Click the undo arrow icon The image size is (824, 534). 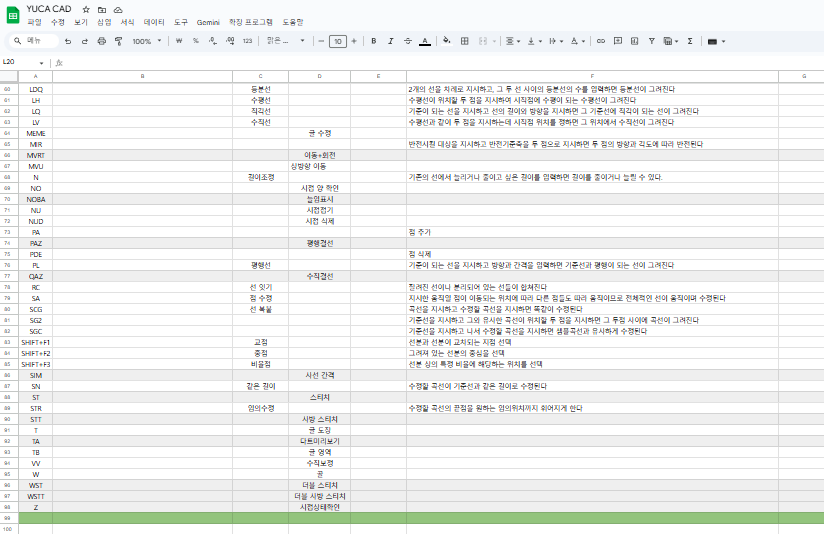[68, 41]
